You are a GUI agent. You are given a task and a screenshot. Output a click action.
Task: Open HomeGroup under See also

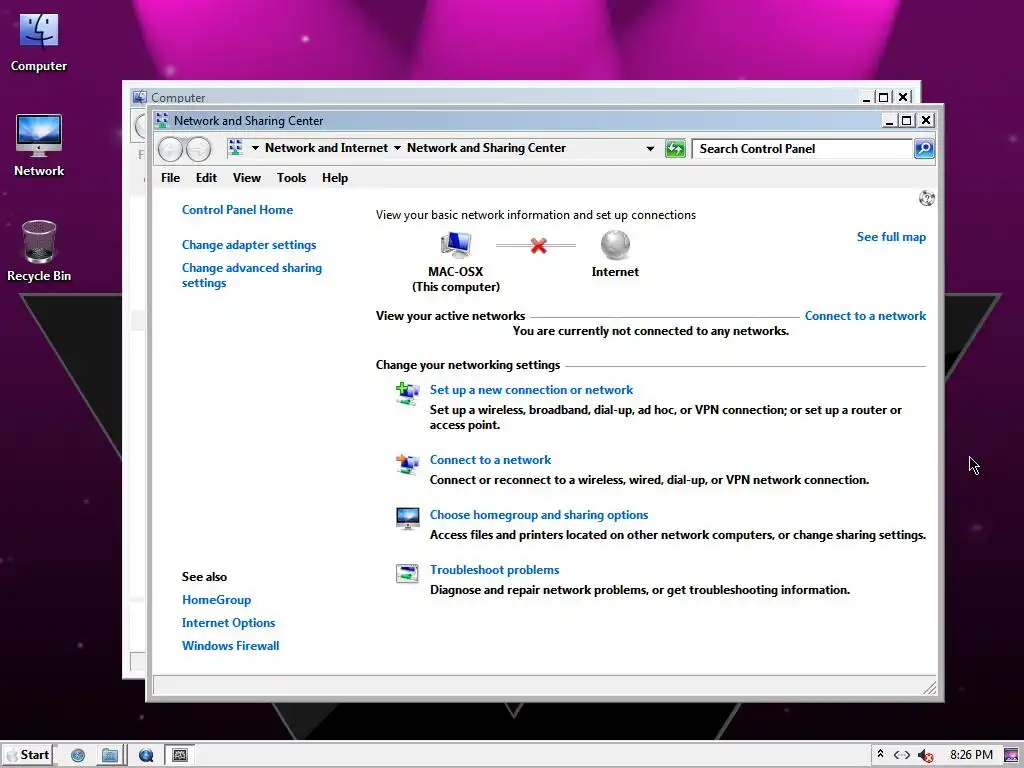[x=216, y=600]
